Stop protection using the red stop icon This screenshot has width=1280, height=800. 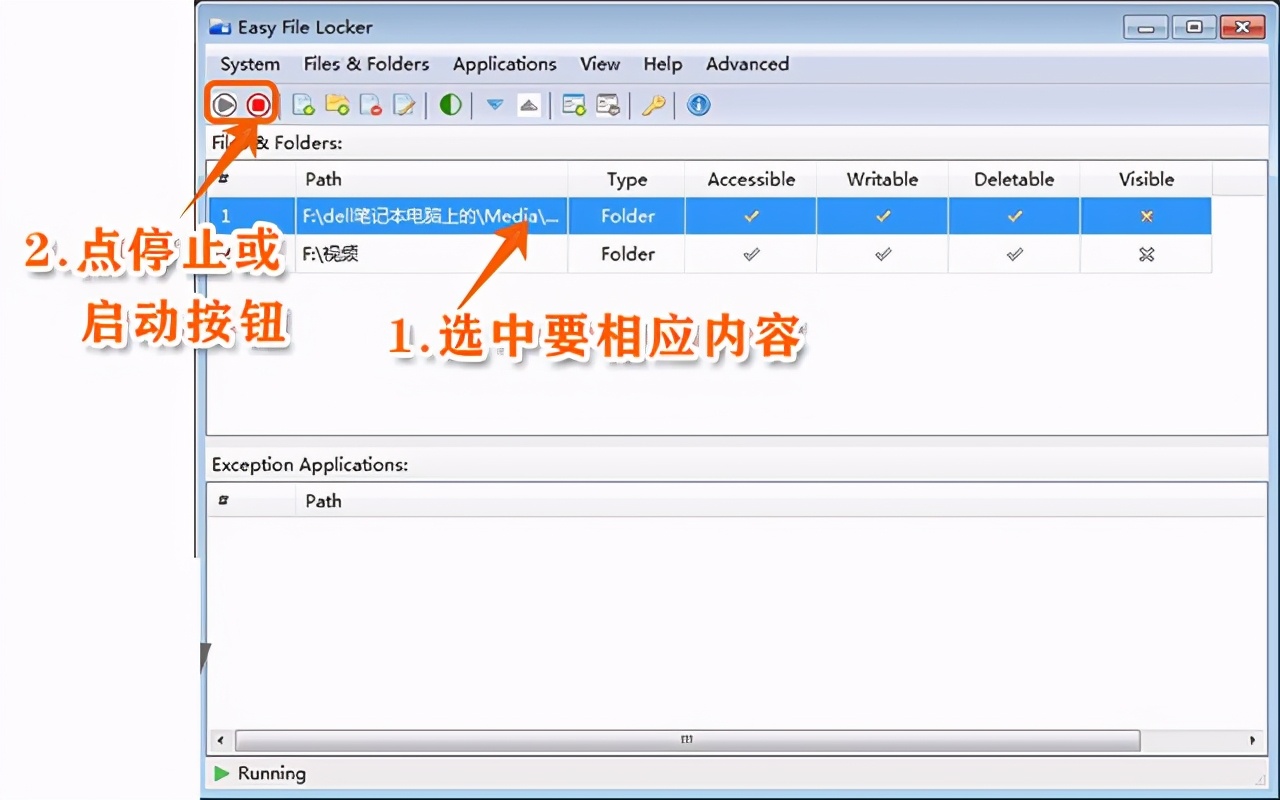258,104
